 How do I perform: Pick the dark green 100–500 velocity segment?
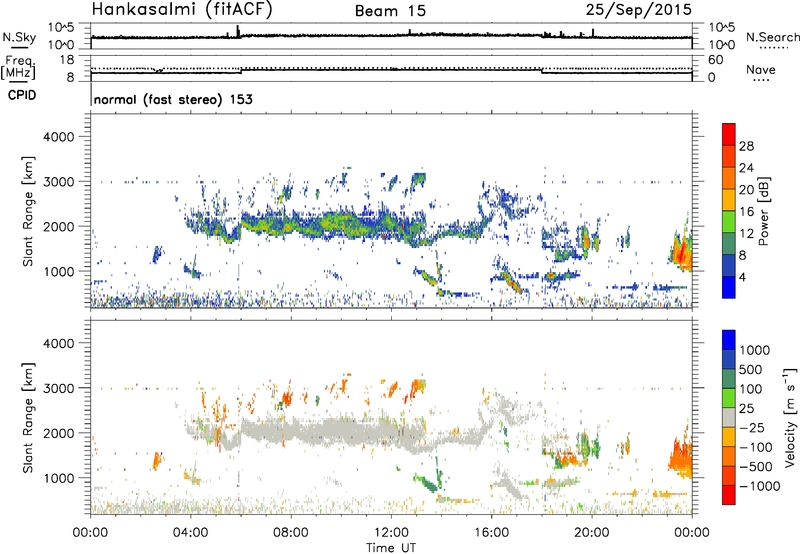[x=729, y=379]
